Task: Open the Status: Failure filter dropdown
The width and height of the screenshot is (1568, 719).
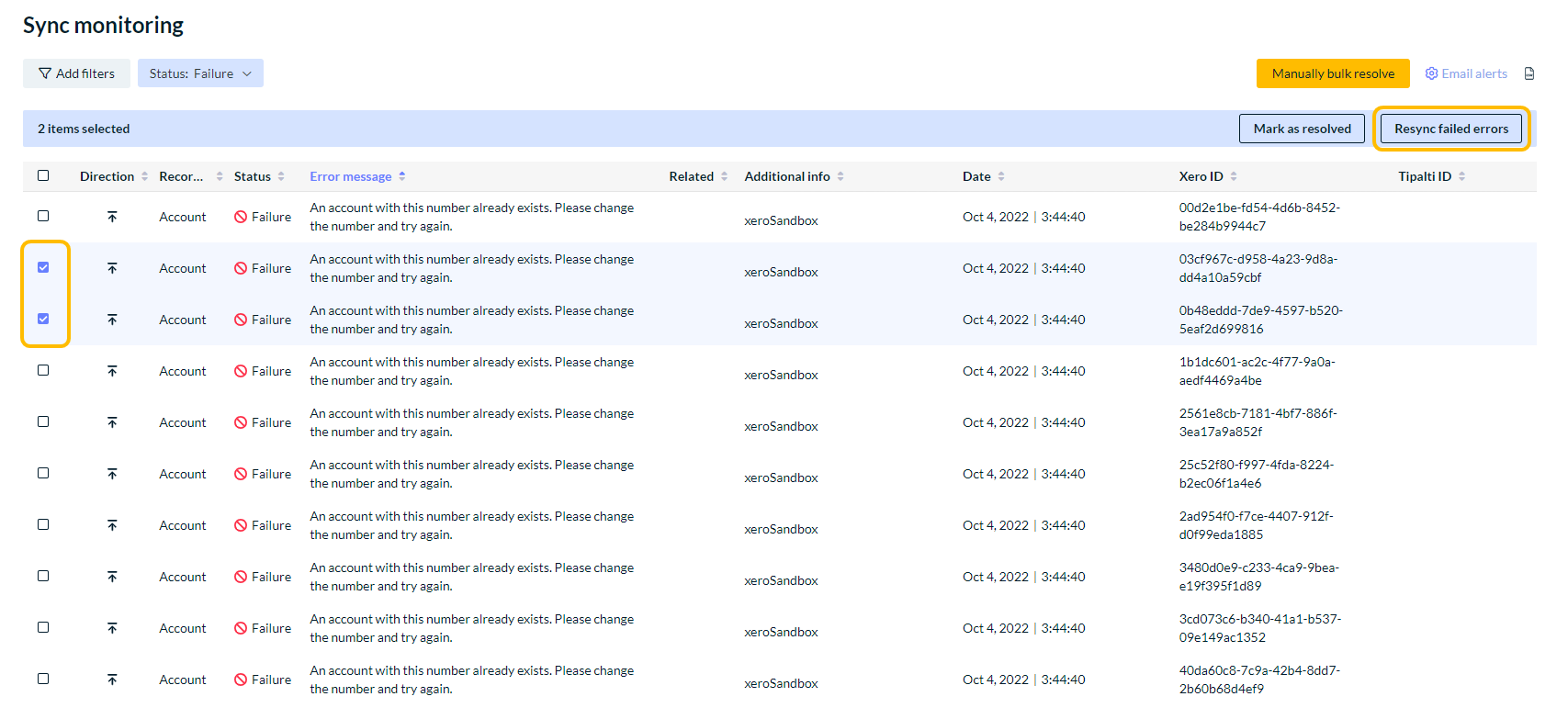Action: (x=200, y=73)
